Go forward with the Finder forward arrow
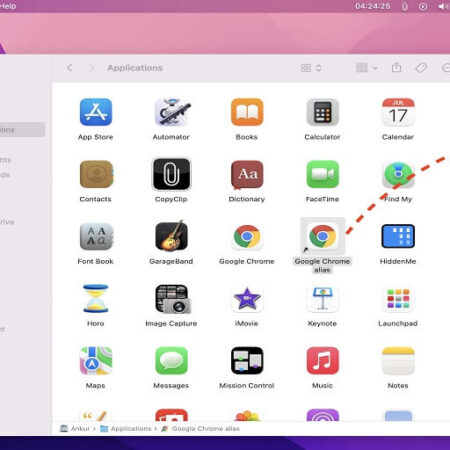450x450 pixels. coord(91,68)
